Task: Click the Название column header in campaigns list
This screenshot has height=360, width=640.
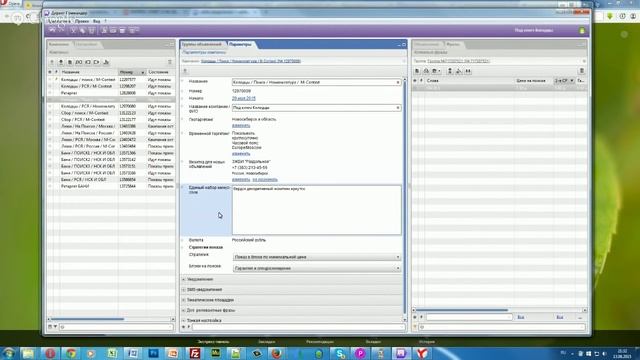Action: coord(71,72)
